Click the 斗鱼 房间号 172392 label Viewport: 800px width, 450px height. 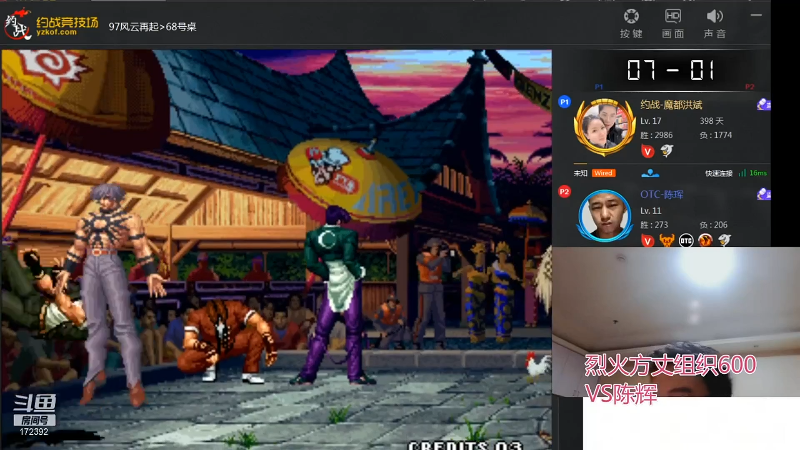point(34,415)
